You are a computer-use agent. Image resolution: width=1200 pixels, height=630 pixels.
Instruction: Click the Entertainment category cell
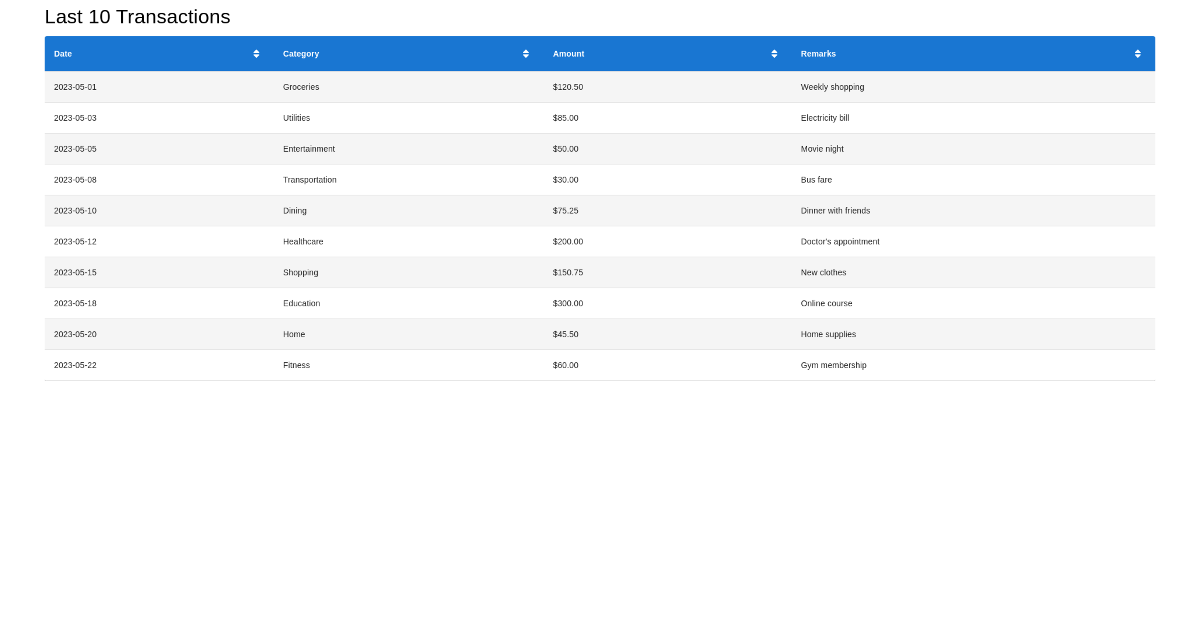point(309,149)
